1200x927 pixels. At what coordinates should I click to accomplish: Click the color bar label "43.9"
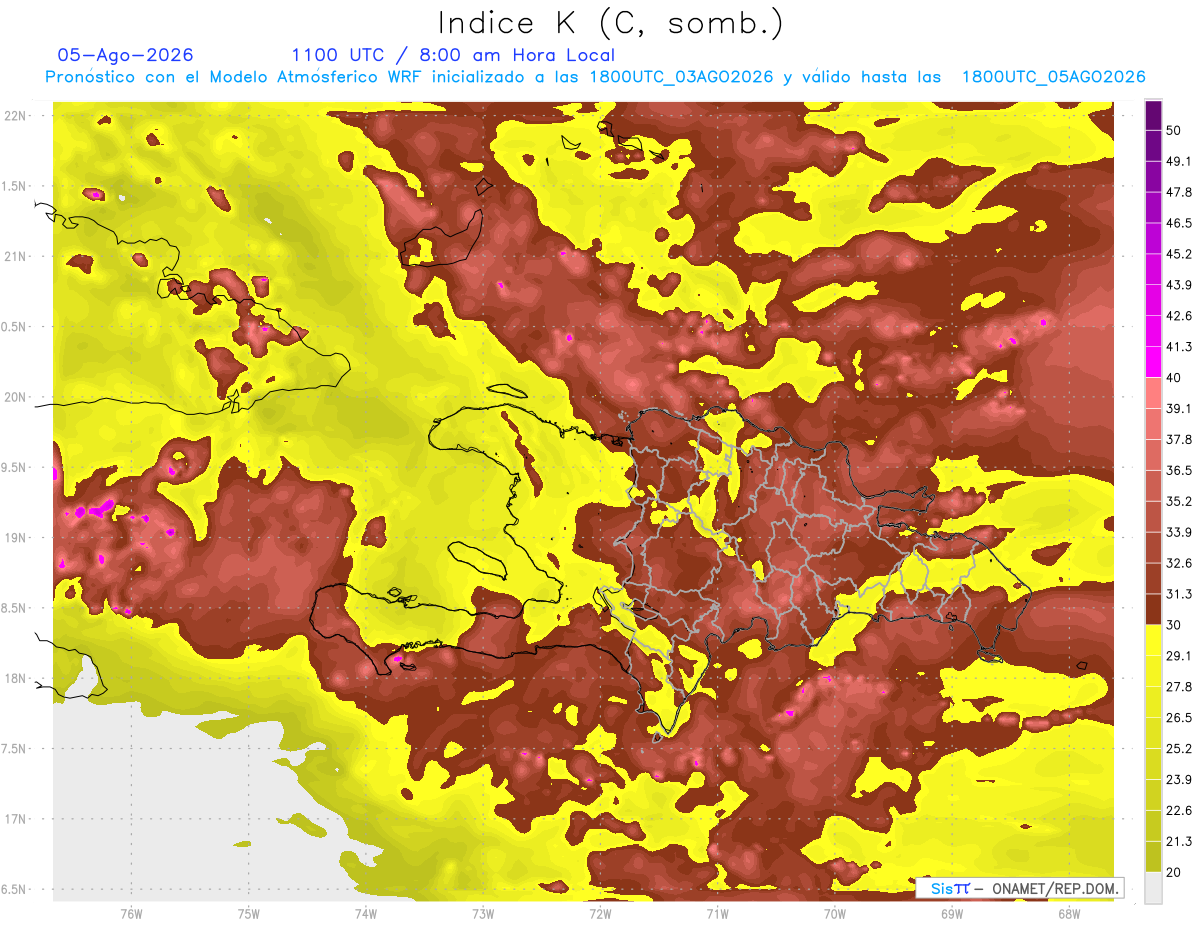(1179, 285)
